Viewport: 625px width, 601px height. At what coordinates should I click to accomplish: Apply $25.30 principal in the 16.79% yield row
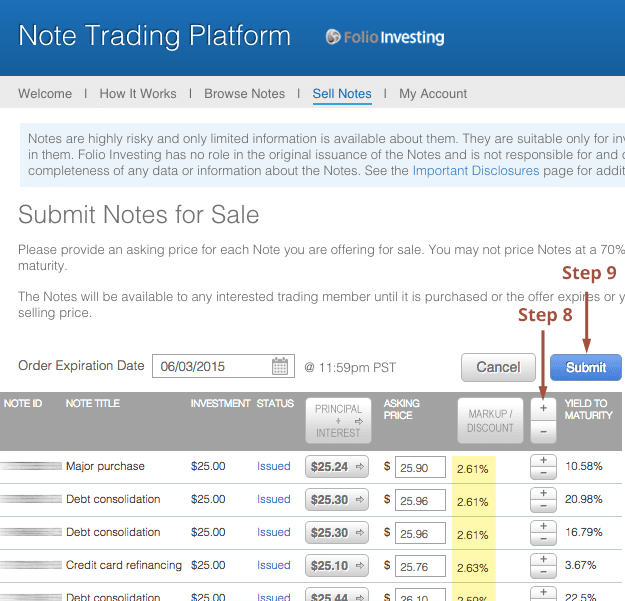tap(337, 533)
